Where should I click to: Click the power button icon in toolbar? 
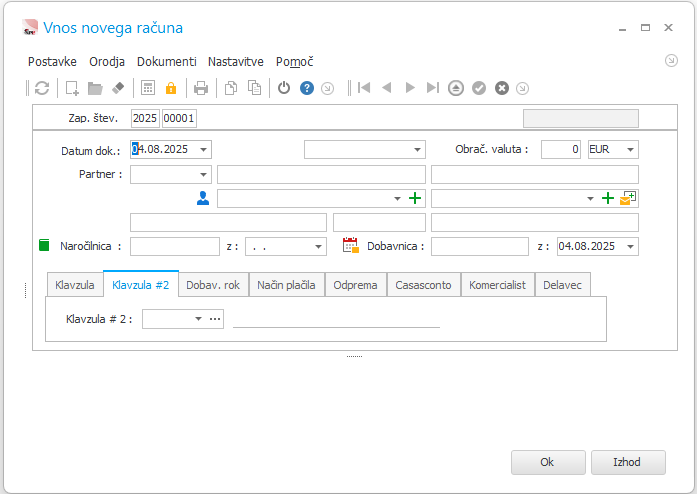tap(284, 88)
